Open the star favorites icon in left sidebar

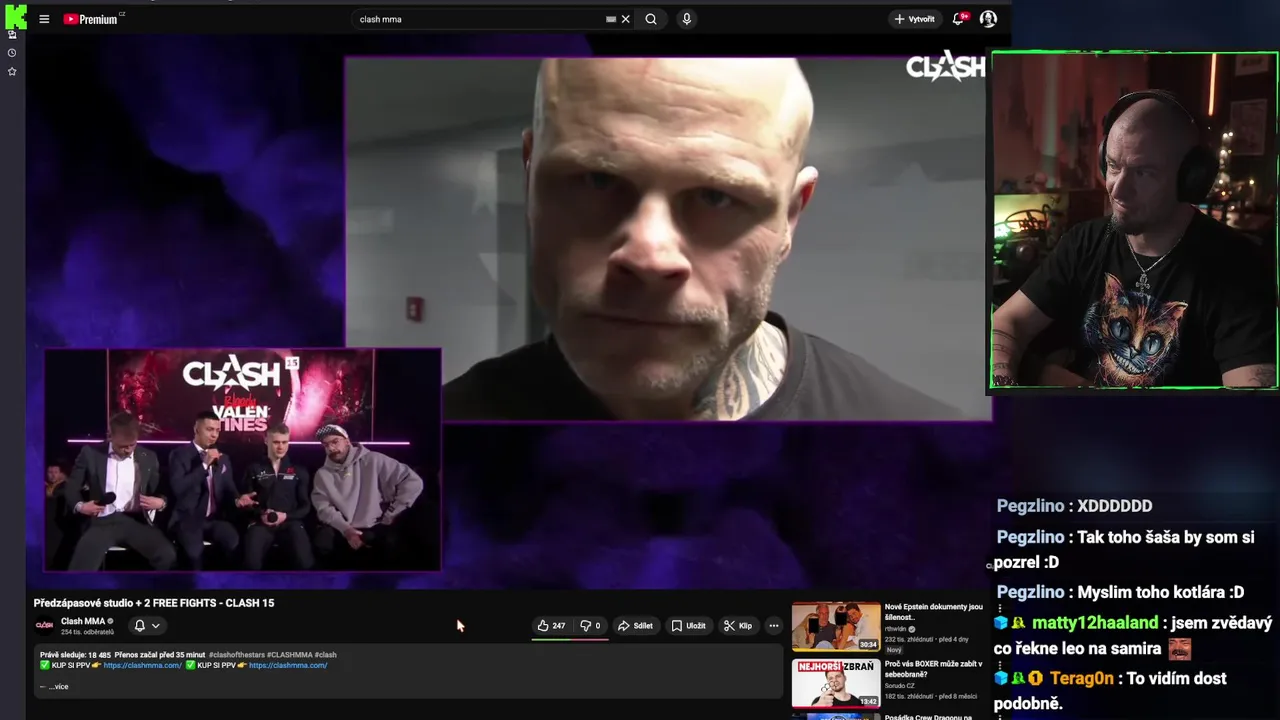point(12,72)
